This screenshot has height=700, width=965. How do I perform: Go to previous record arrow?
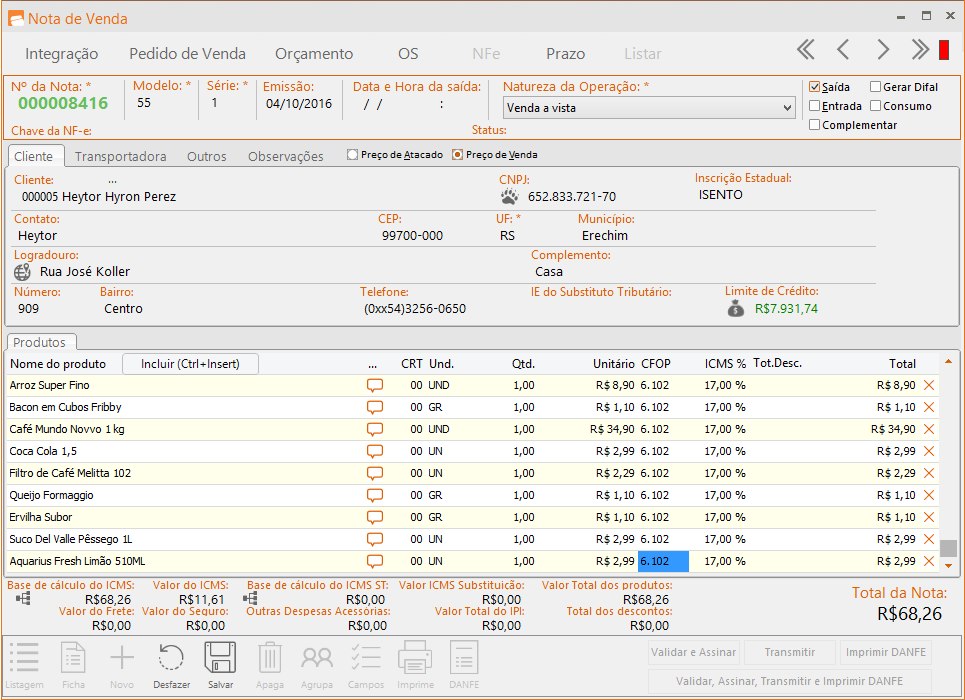[843, 50]
